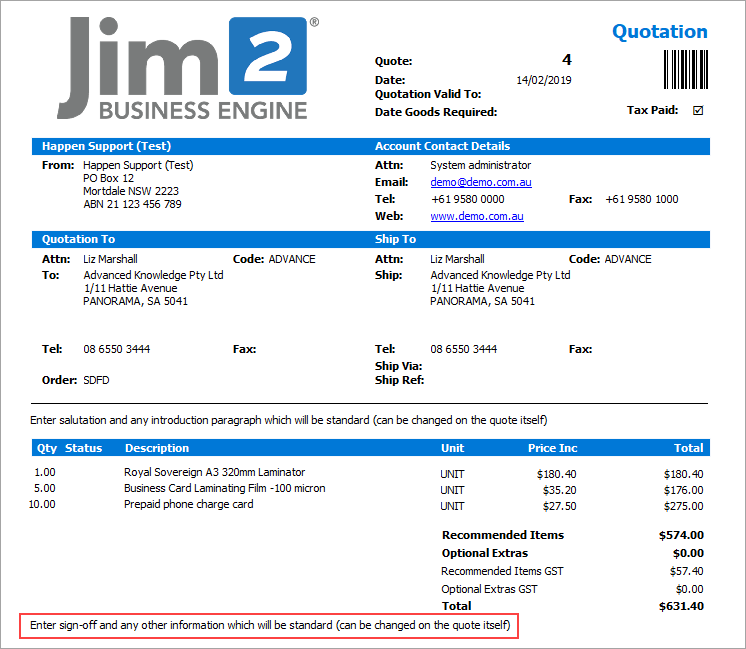Select the Recommended Items amount $574.00

pyautogui.click(x=681, y=535)
